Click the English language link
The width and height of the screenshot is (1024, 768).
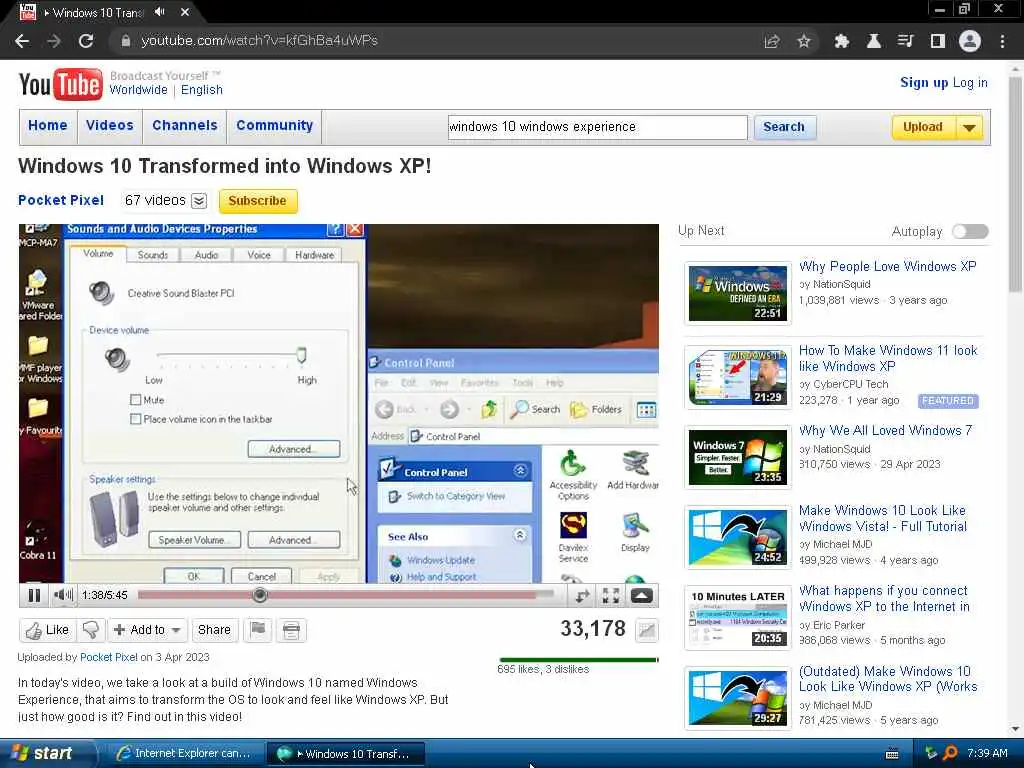point(202,90)
